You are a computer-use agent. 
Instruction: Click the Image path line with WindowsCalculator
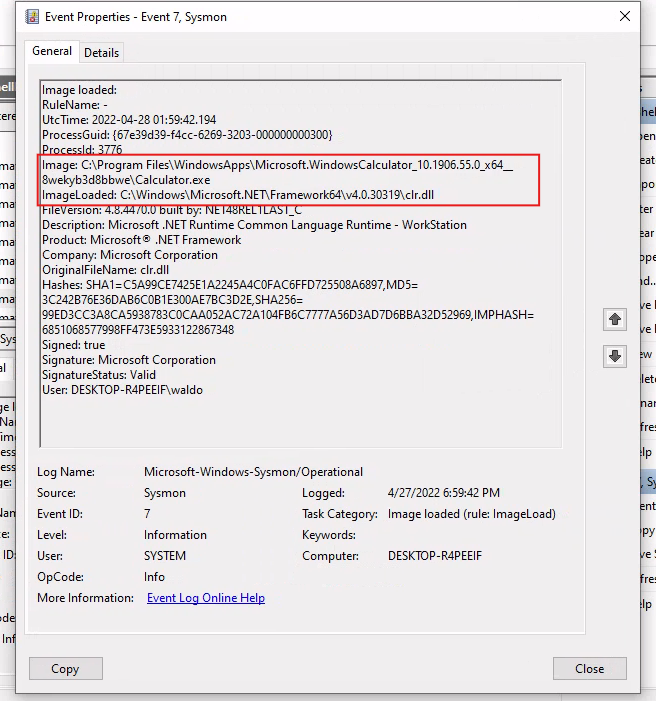277,165
